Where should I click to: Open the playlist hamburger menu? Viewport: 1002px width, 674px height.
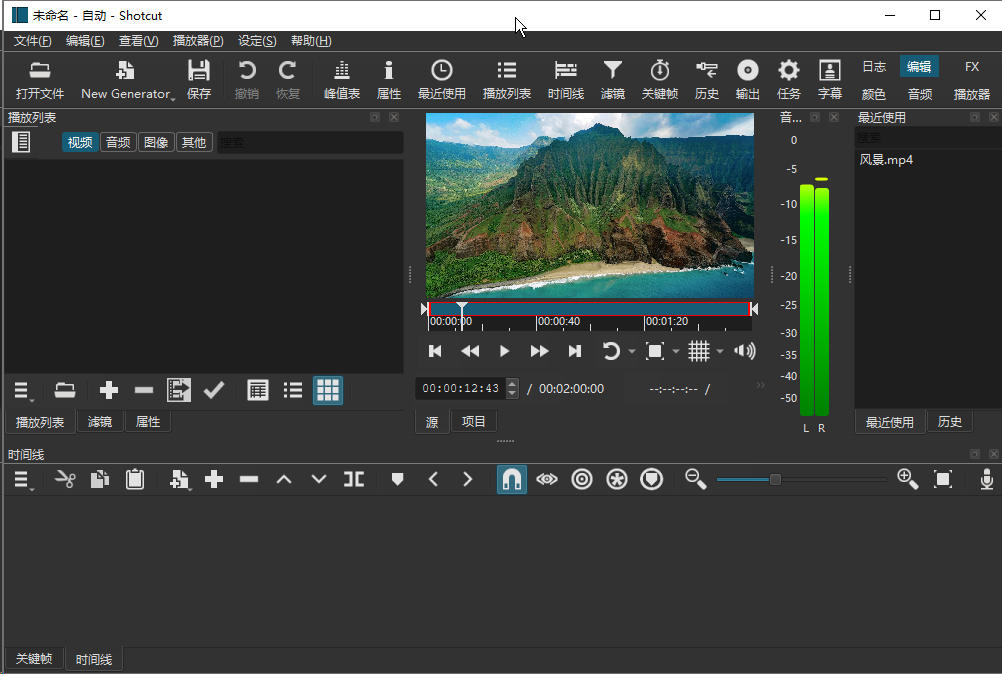(x=23, y=390)
